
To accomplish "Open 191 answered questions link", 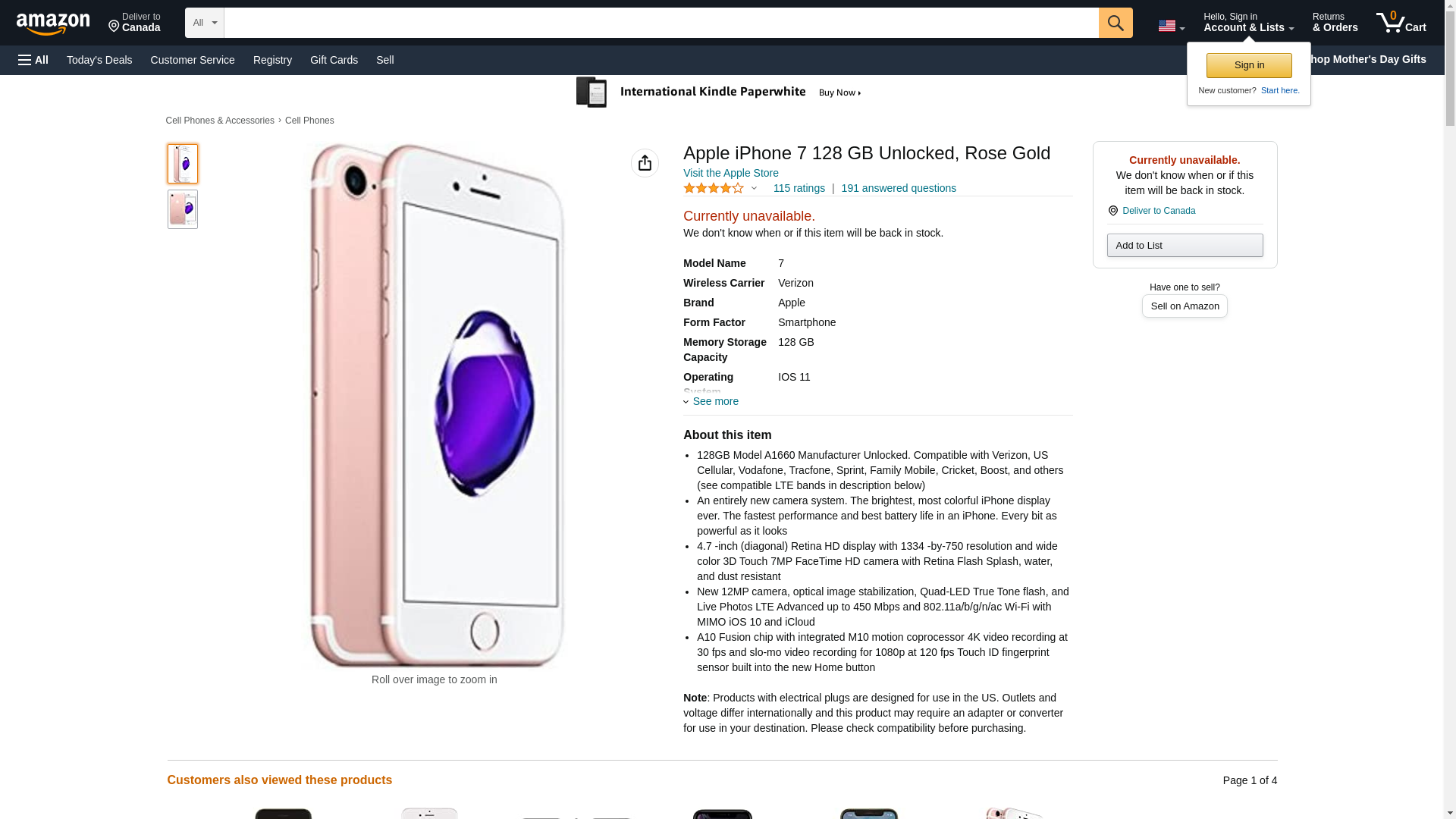I will [898, 188].
